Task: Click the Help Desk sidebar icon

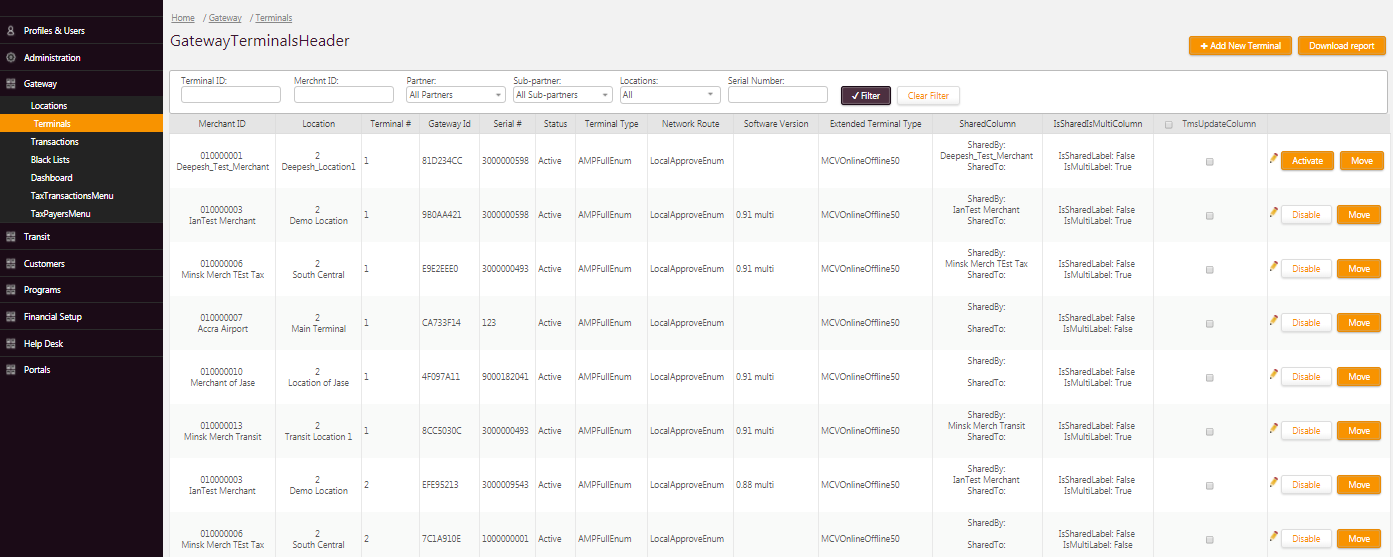Action: (x=11, y=344)
